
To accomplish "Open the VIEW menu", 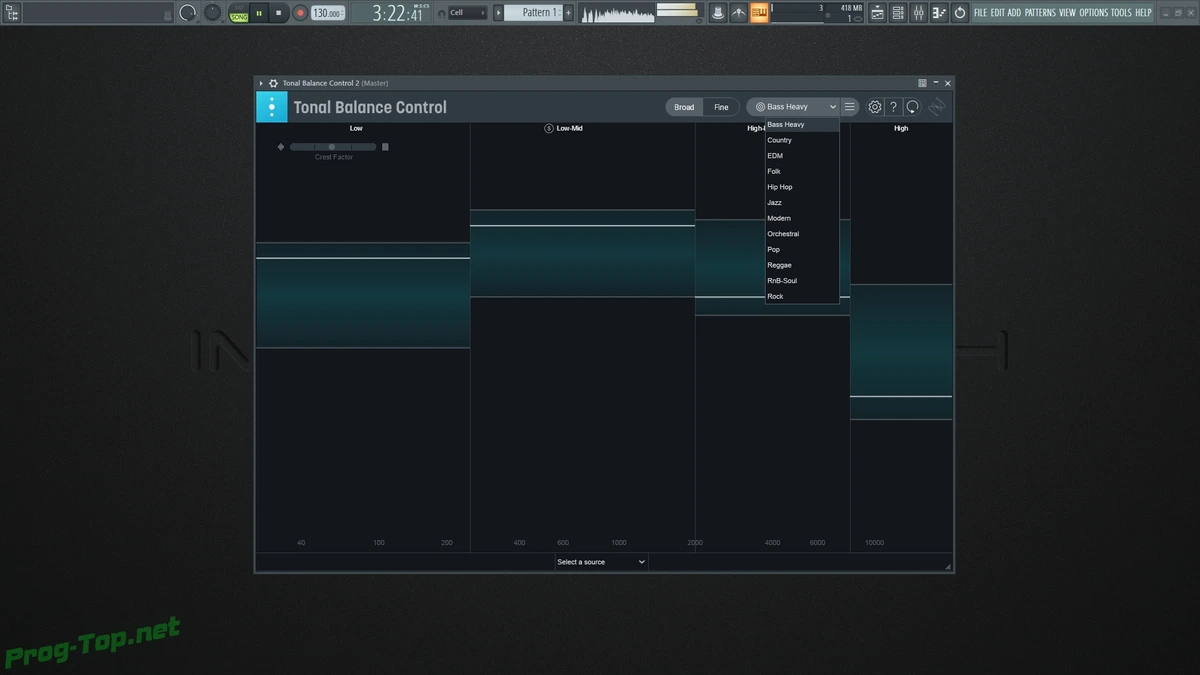I will click(1067, 13).
